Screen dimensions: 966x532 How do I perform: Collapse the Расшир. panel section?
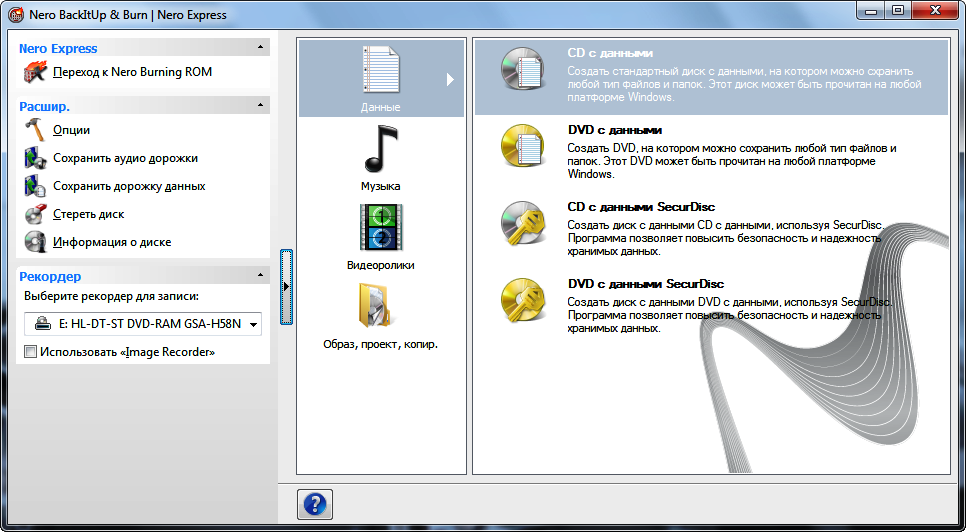point(261,105)
